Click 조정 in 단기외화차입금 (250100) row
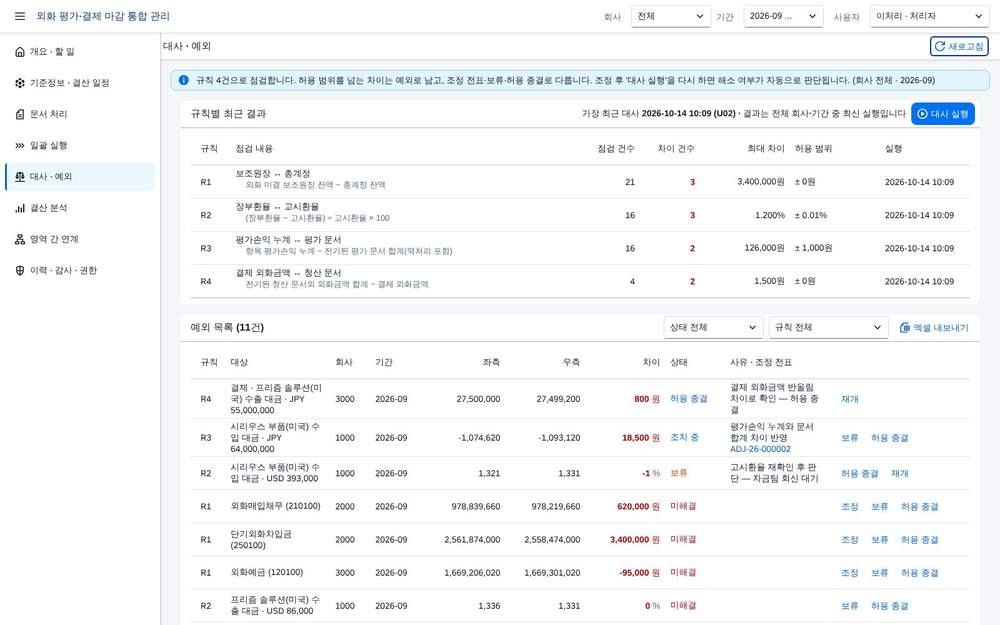 [849, 540]
